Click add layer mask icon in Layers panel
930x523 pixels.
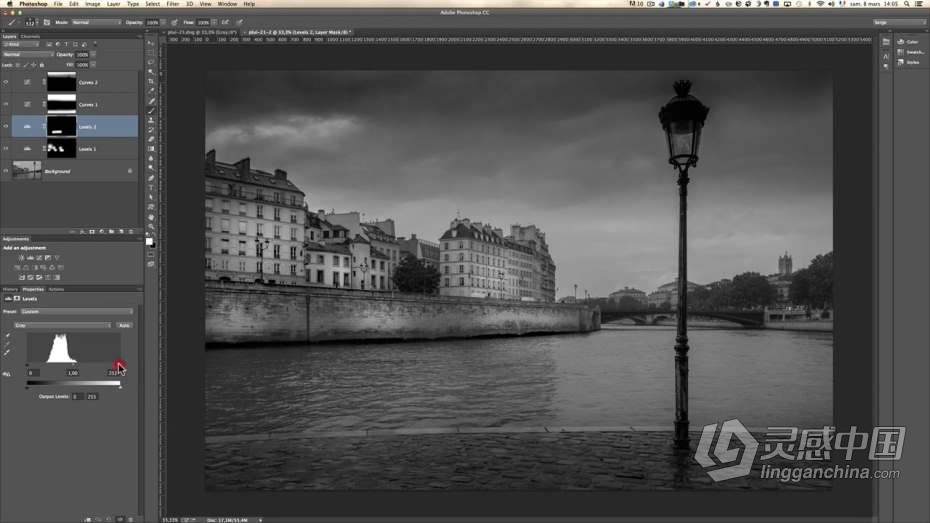pos(92,231)
